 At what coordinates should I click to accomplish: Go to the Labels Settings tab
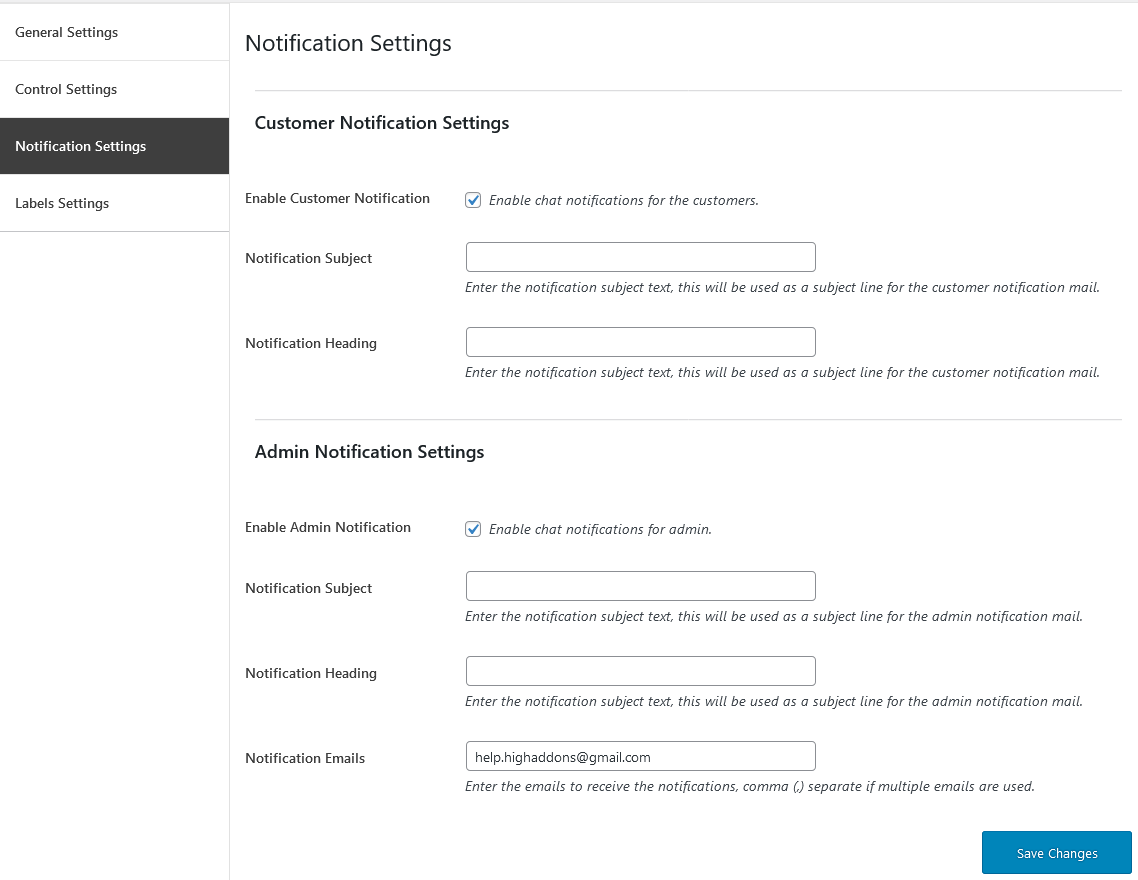[x=115, y=203]
